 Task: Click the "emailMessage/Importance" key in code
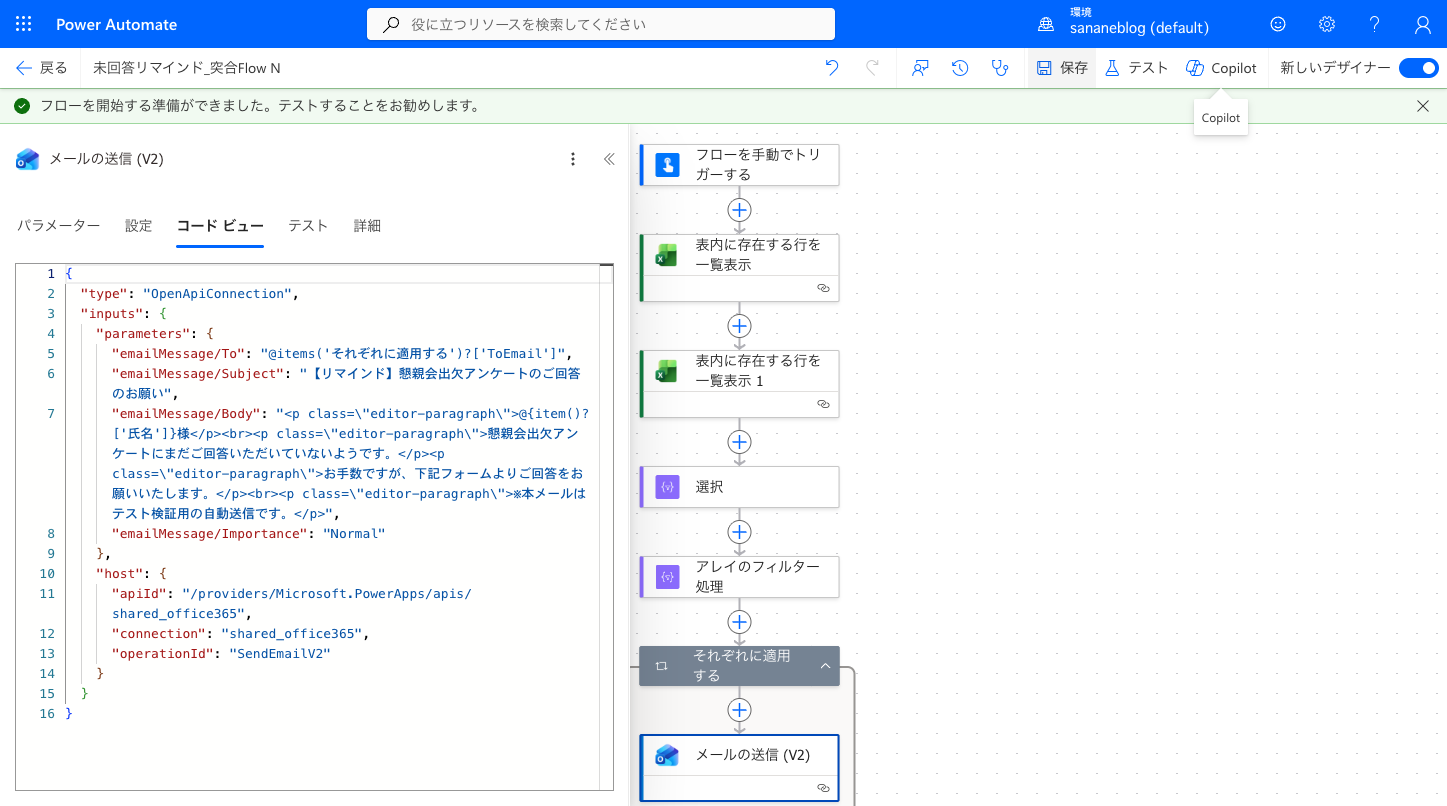pyautogui.click(x=209, y=534)
